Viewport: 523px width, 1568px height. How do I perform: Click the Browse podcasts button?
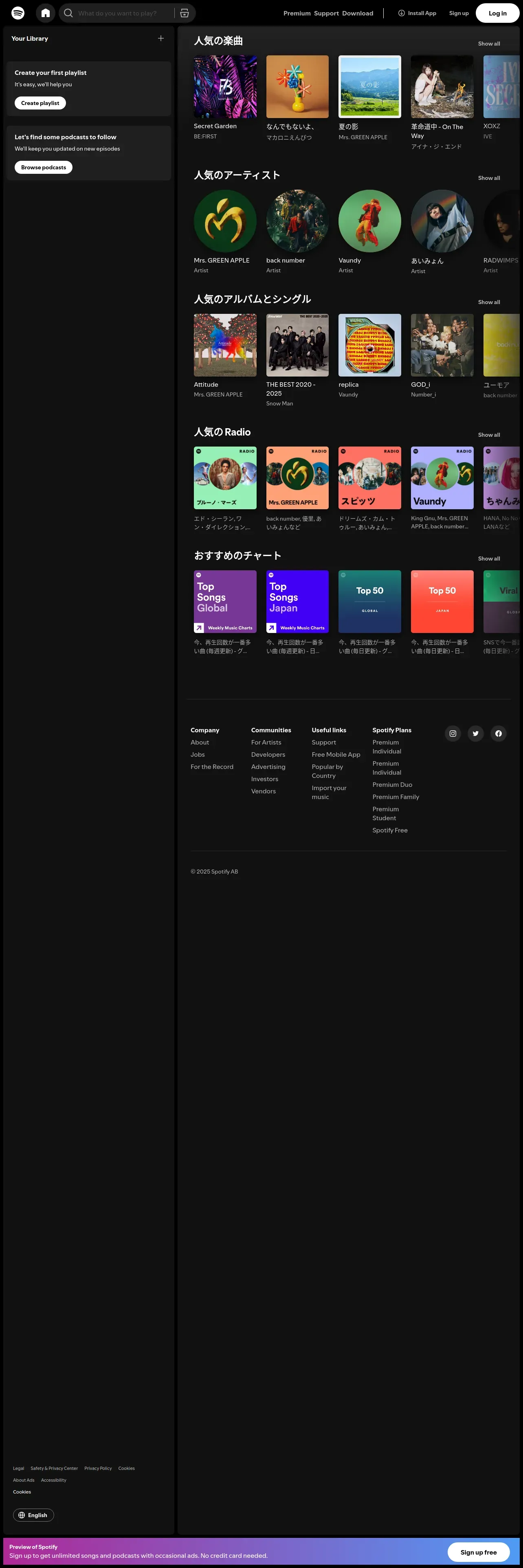43,167
